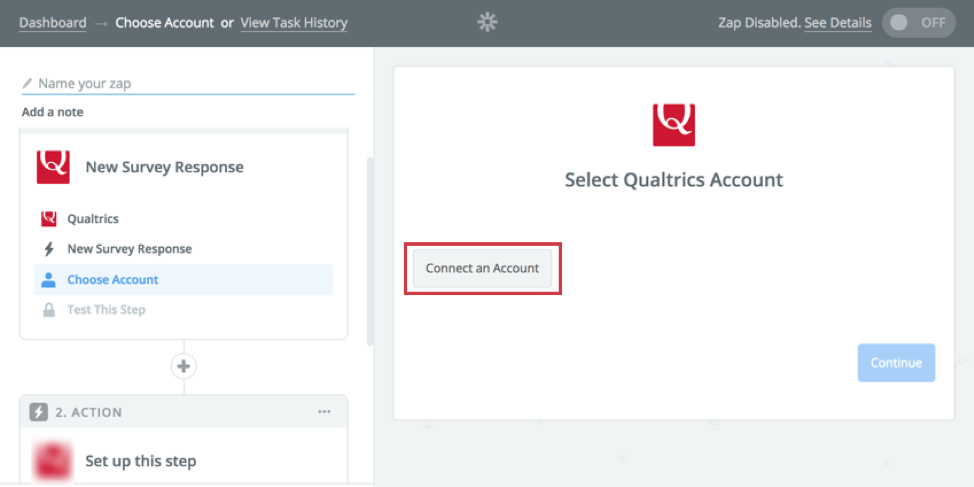Screen dimensions: 974x487
Task: Click the blurred app icon on action step
Action: 53,462
